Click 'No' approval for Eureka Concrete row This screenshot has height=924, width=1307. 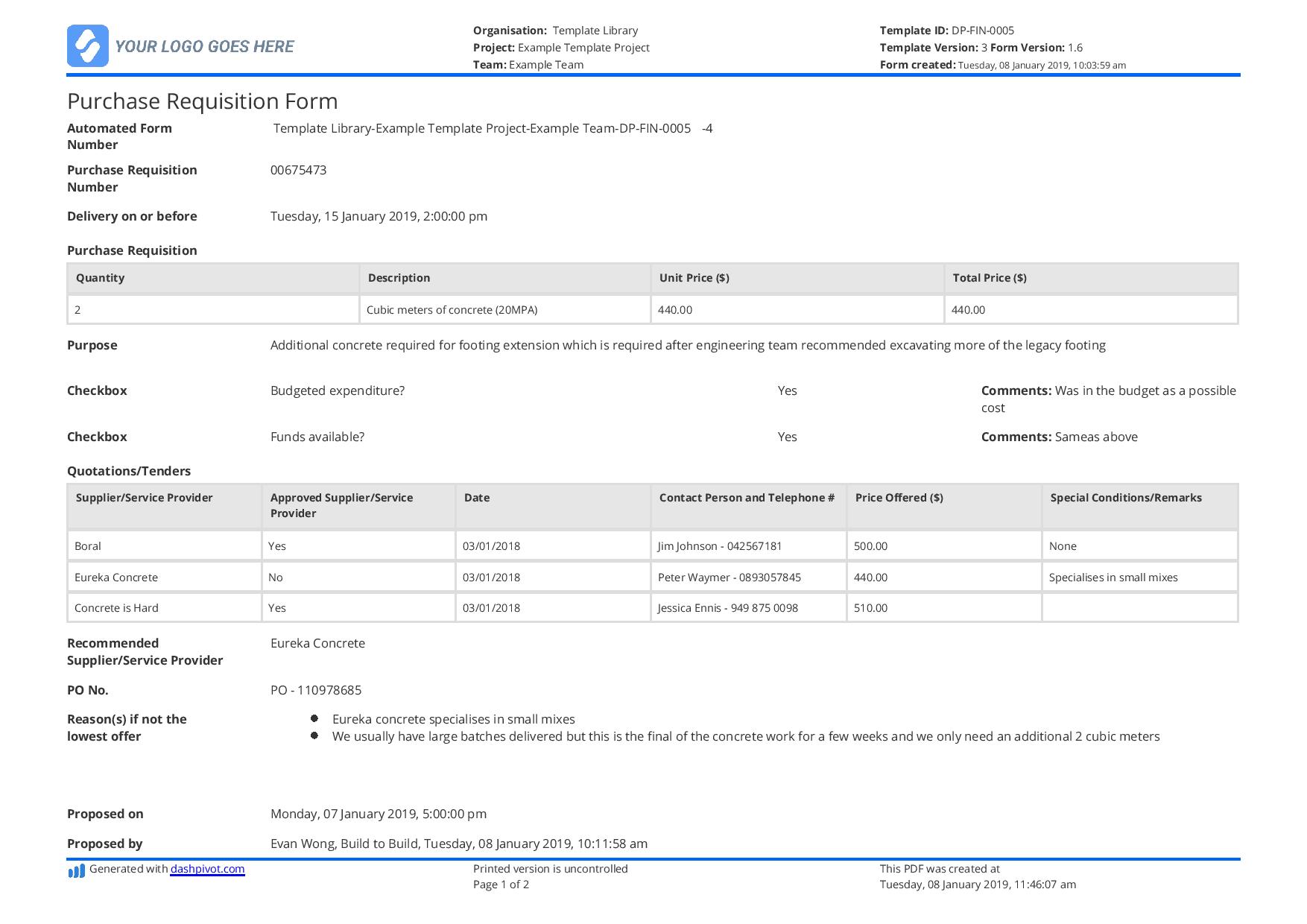click(x=275, y=577)
